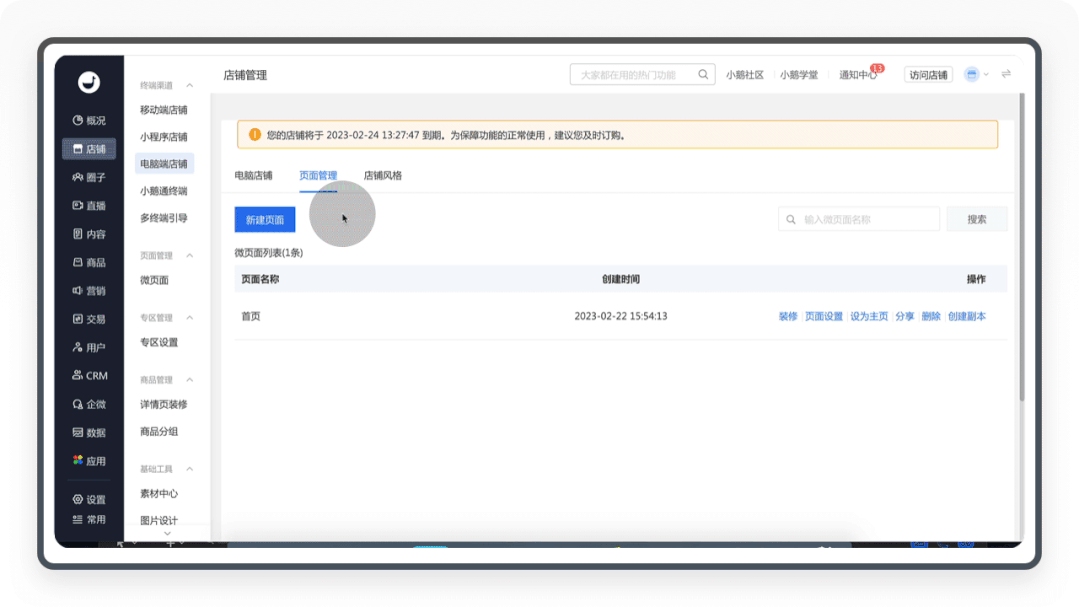This screenshot has width=1079, height=607.
Task: Click 分享 for 首页
Action: pyautogui.click(x=904, y=316)
